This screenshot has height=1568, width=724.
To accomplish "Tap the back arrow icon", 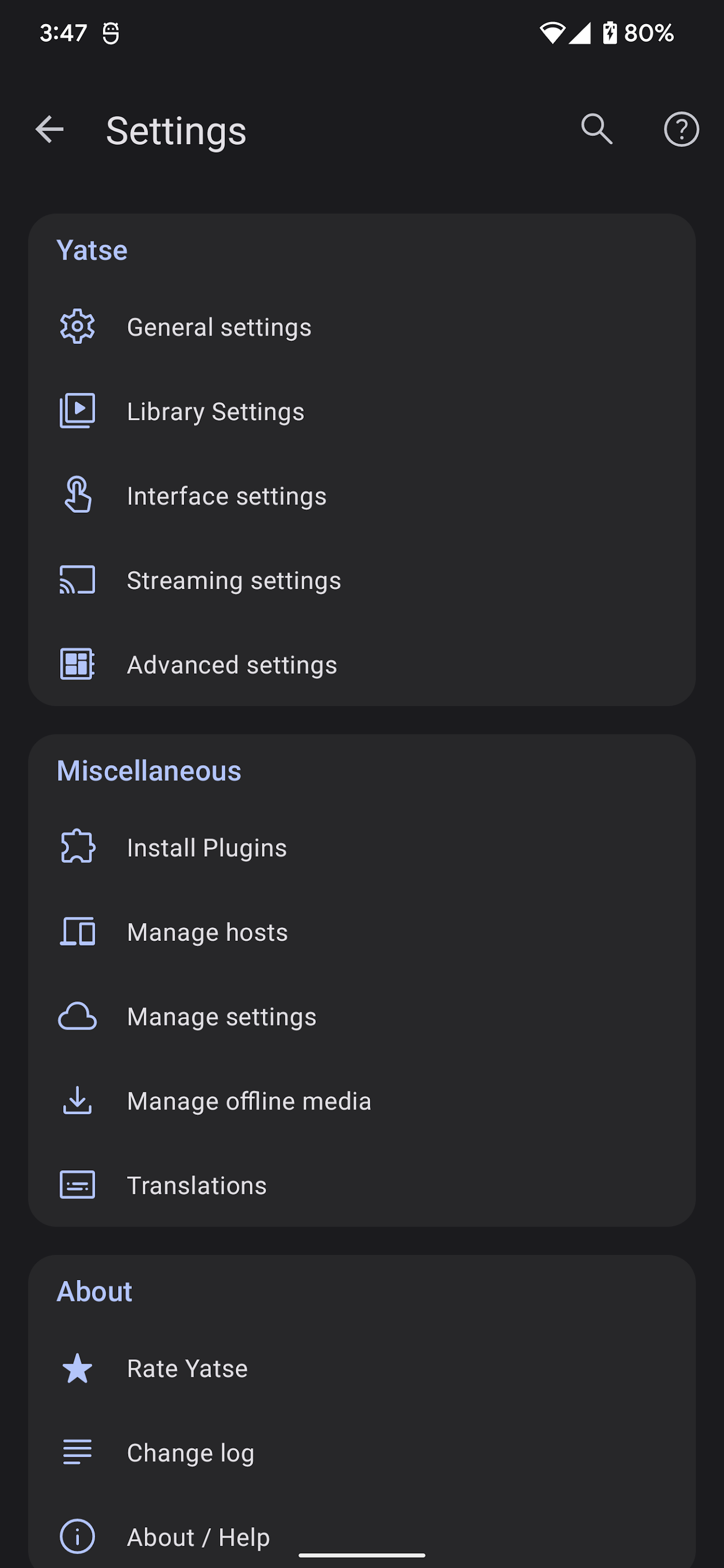I will (x=49, y=130).
